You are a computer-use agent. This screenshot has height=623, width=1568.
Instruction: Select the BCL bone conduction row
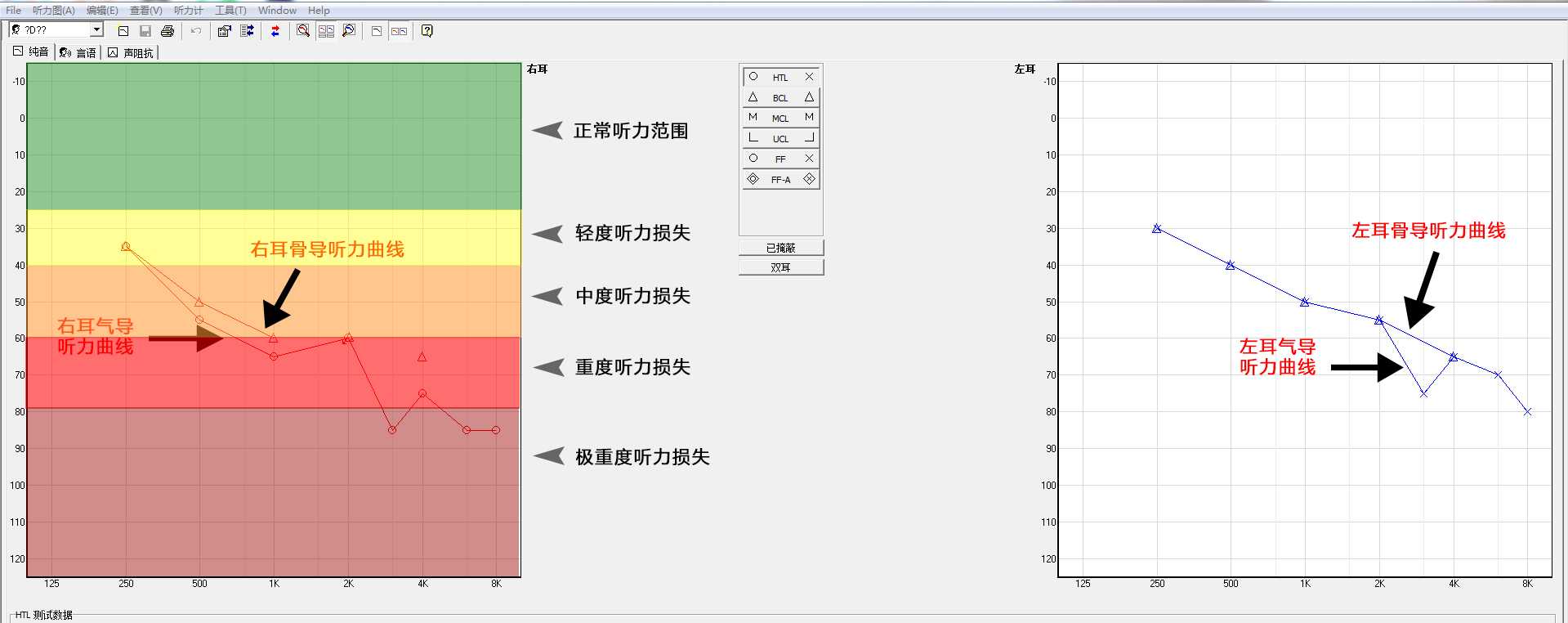780,97
